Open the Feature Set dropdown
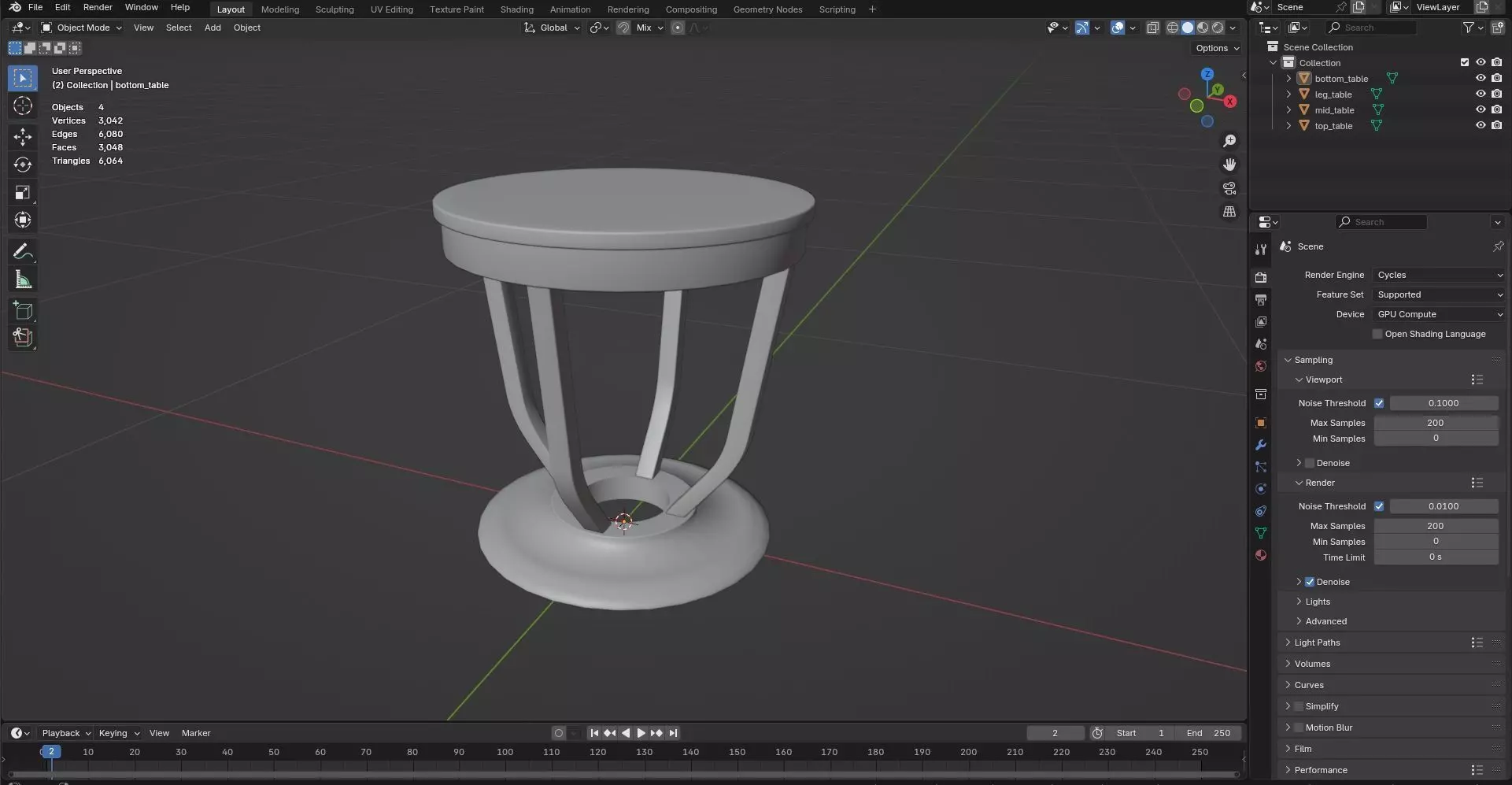 (1439, 294)
